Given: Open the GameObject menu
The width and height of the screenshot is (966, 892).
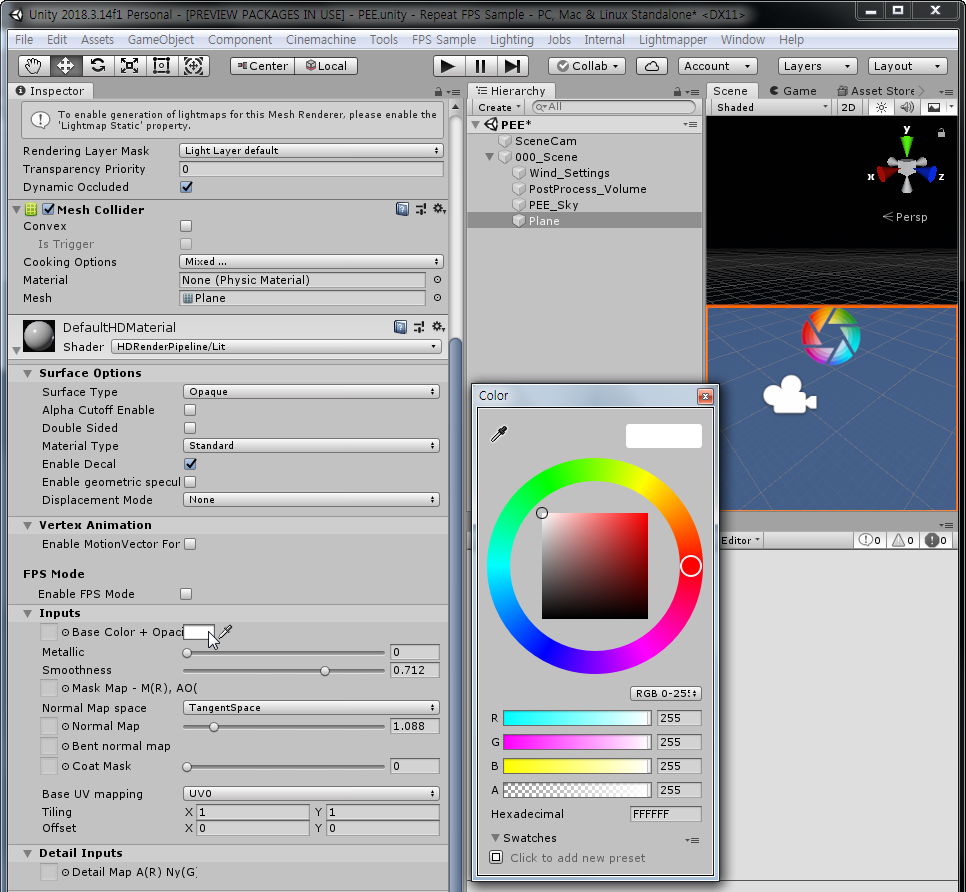Looking at the screenshot, I should click(161, 40).
